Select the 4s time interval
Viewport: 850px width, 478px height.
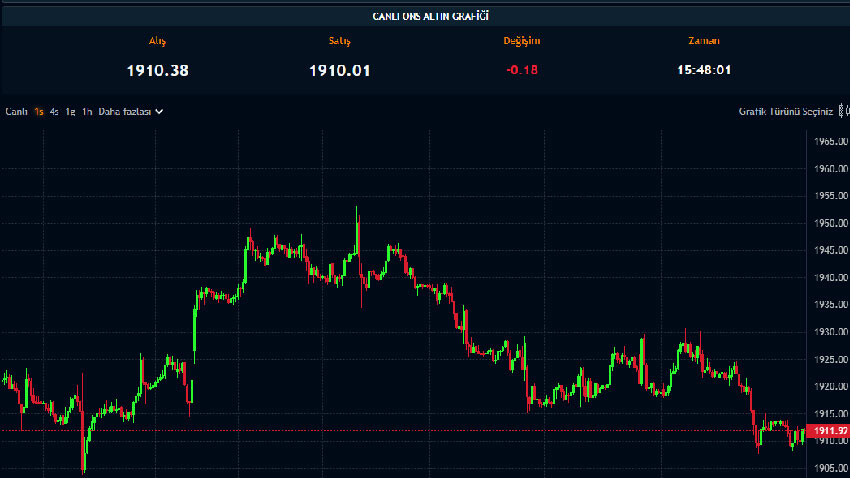[x=54, y=112]
